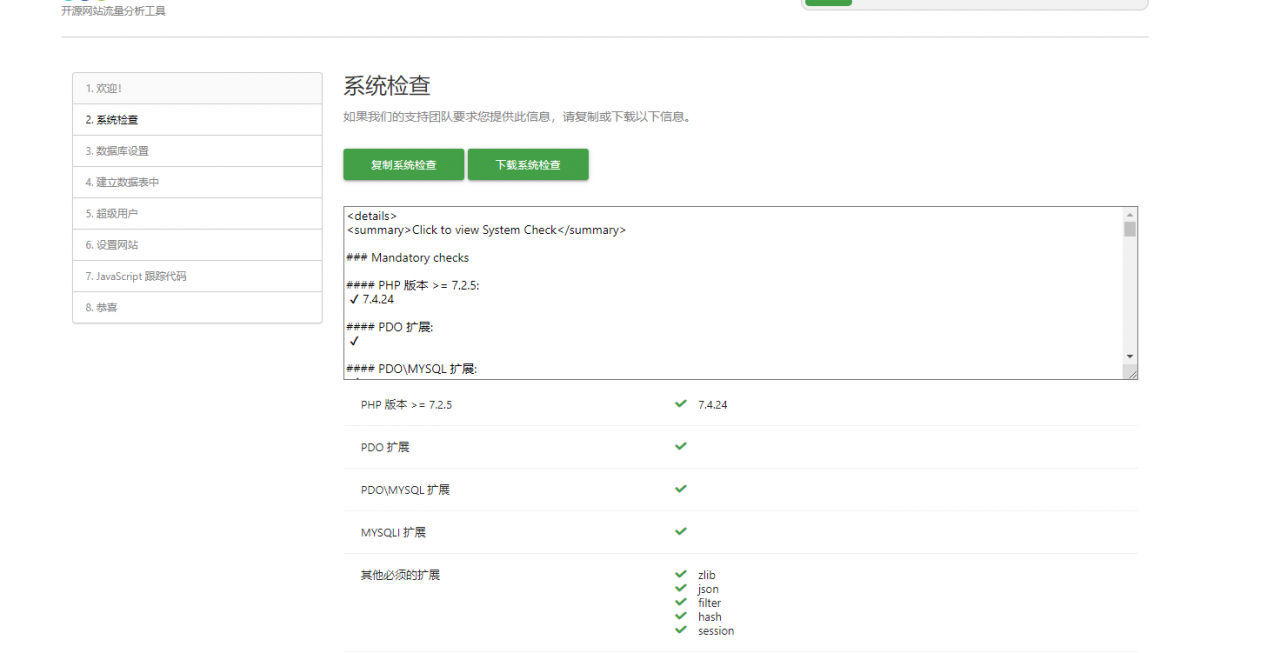Click the 系统检查 page heading
Image resolution: width=1280 pixels, height=653 pixels.
(x=387, y=85)
